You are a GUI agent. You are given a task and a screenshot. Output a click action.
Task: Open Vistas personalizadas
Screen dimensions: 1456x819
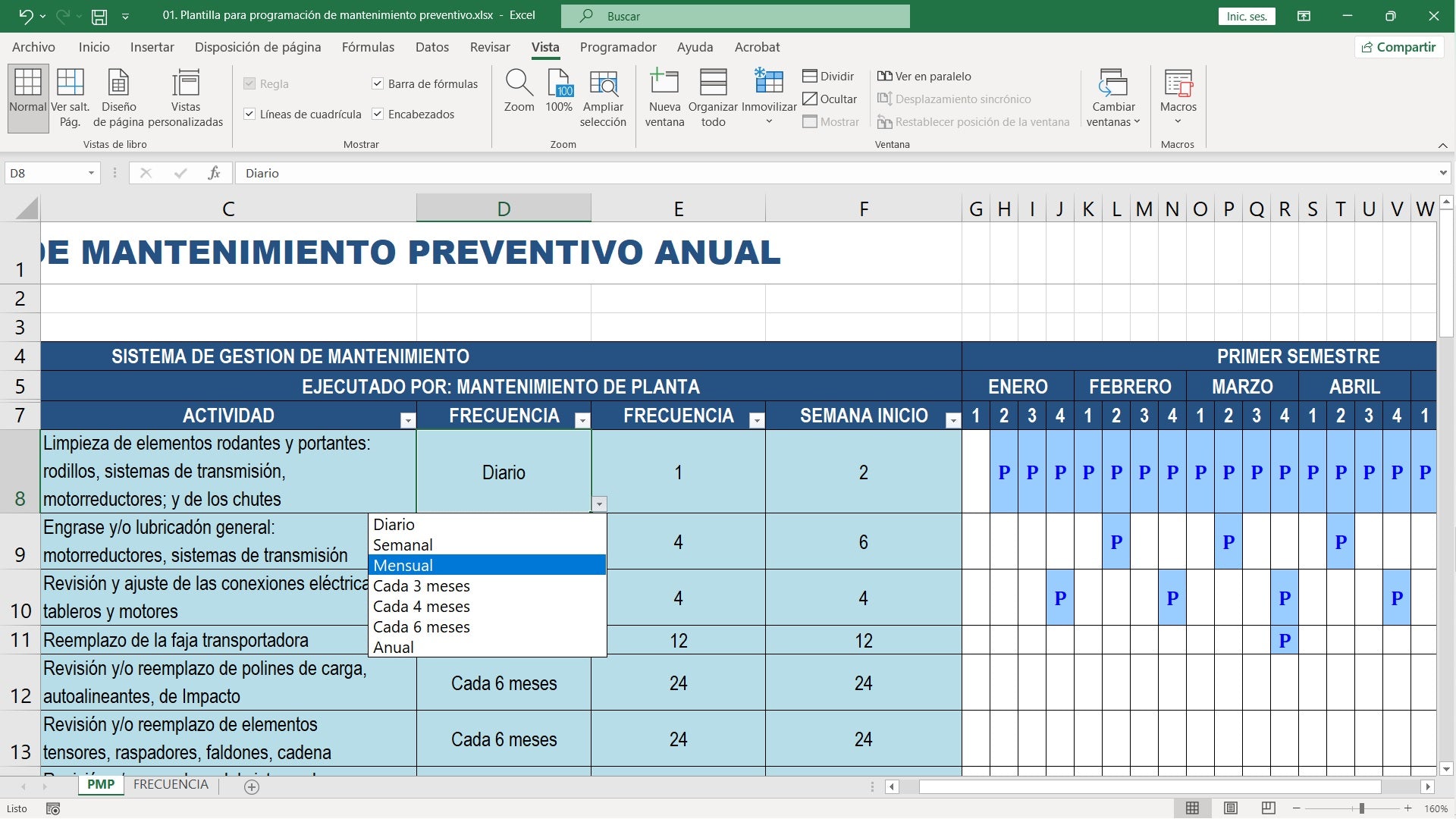(186, 97)
